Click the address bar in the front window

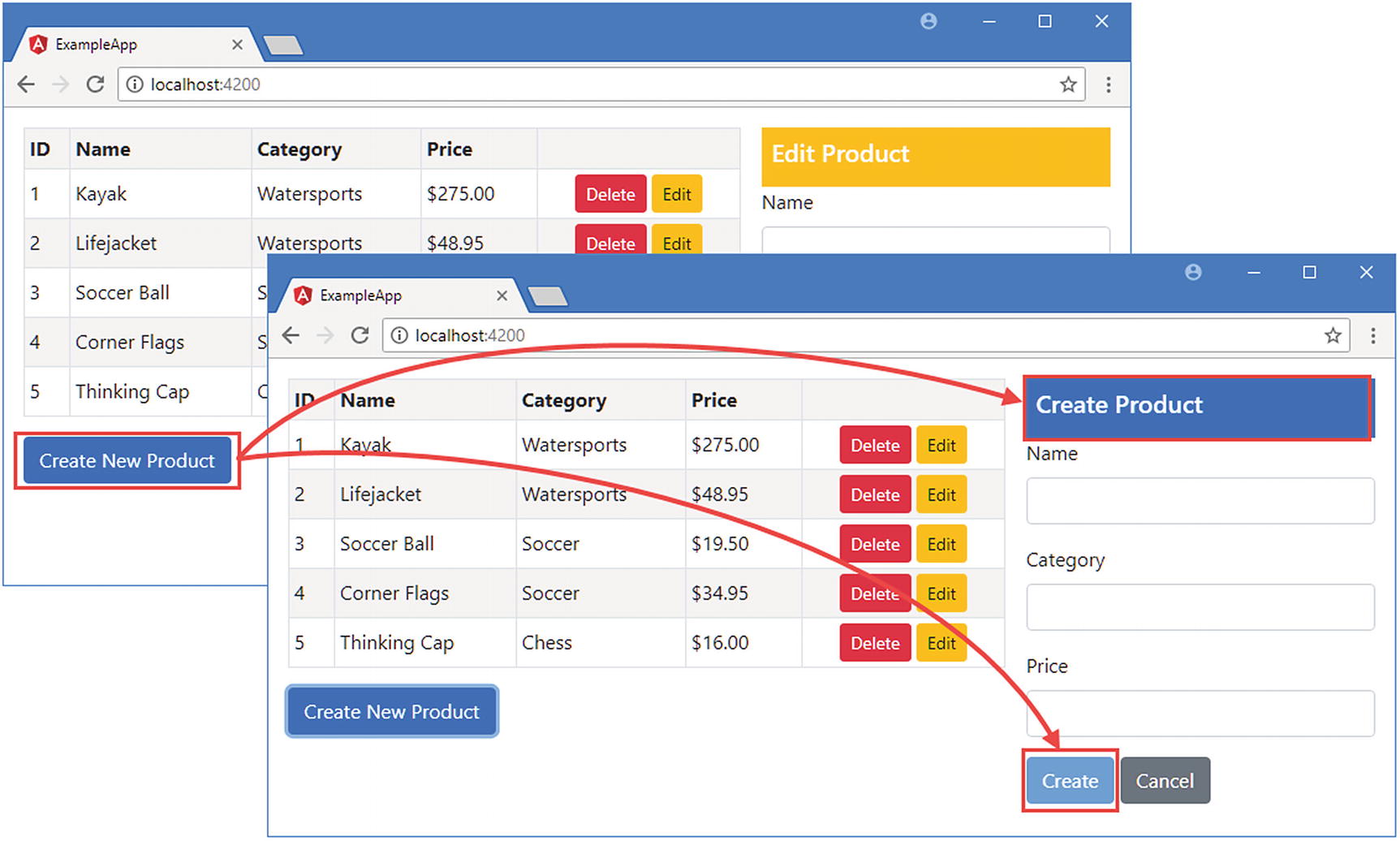pyautogui.click(x=866, y=335)
